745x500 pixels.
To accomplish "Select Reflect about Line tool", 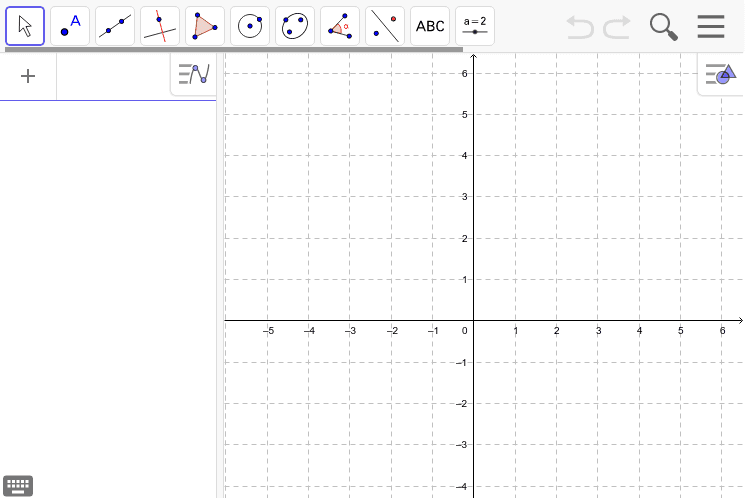I will (x=385, y=26).
